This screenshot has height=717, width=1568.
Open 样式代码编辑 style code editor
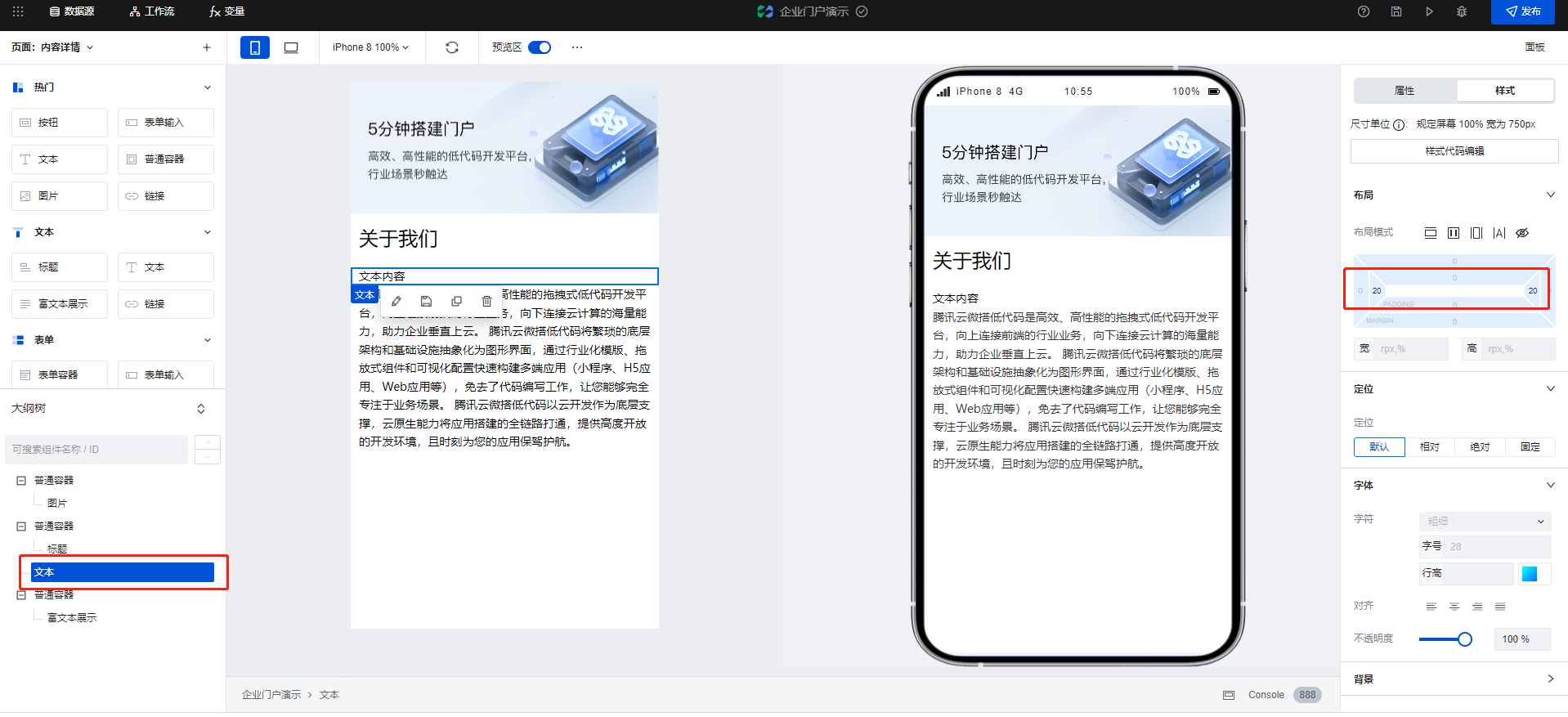1454,151
